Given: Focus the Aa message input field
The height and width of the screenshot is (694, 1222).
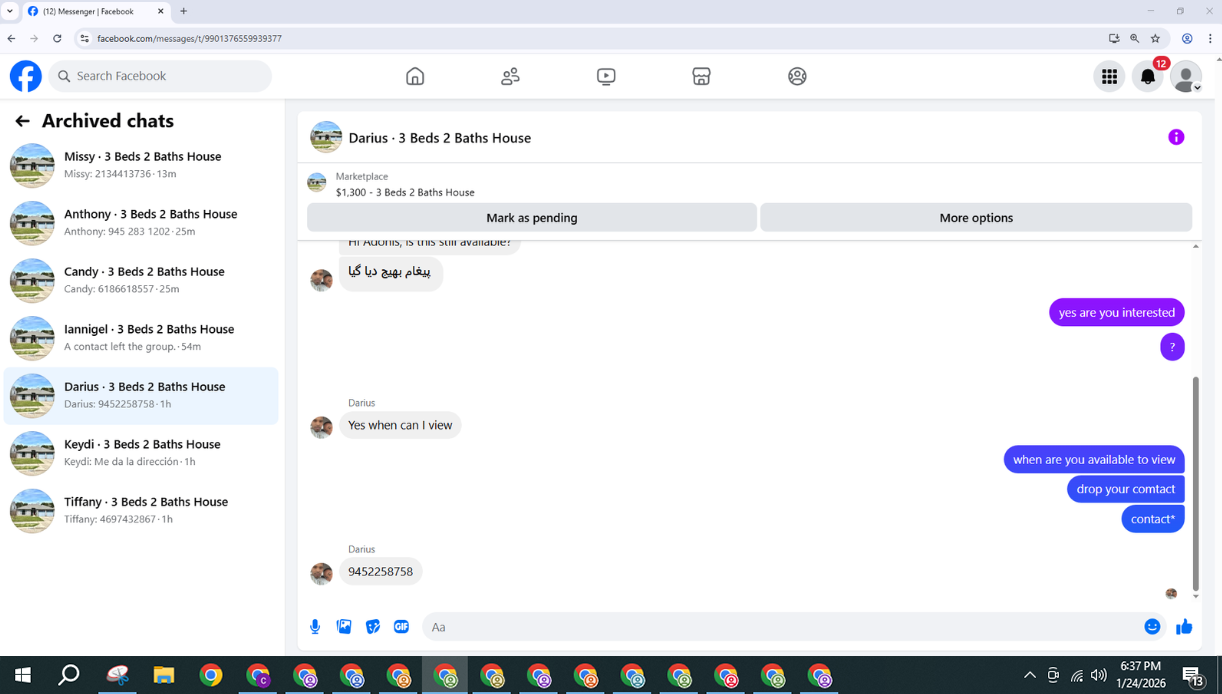Looking at the screenshot, I should pyautogui.click(x=782, y=627).
